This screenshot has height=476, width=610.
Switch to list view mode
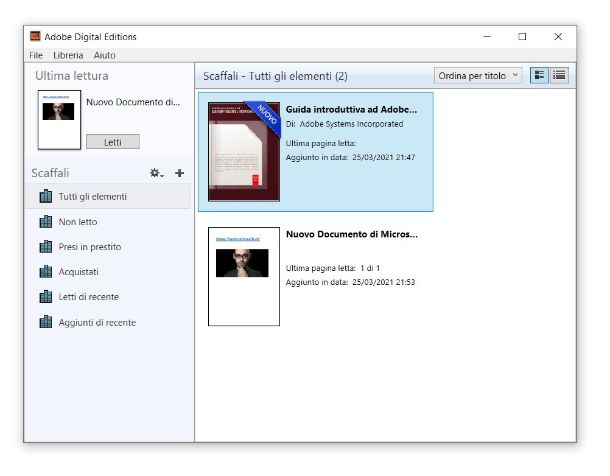(x=559, y=75)
